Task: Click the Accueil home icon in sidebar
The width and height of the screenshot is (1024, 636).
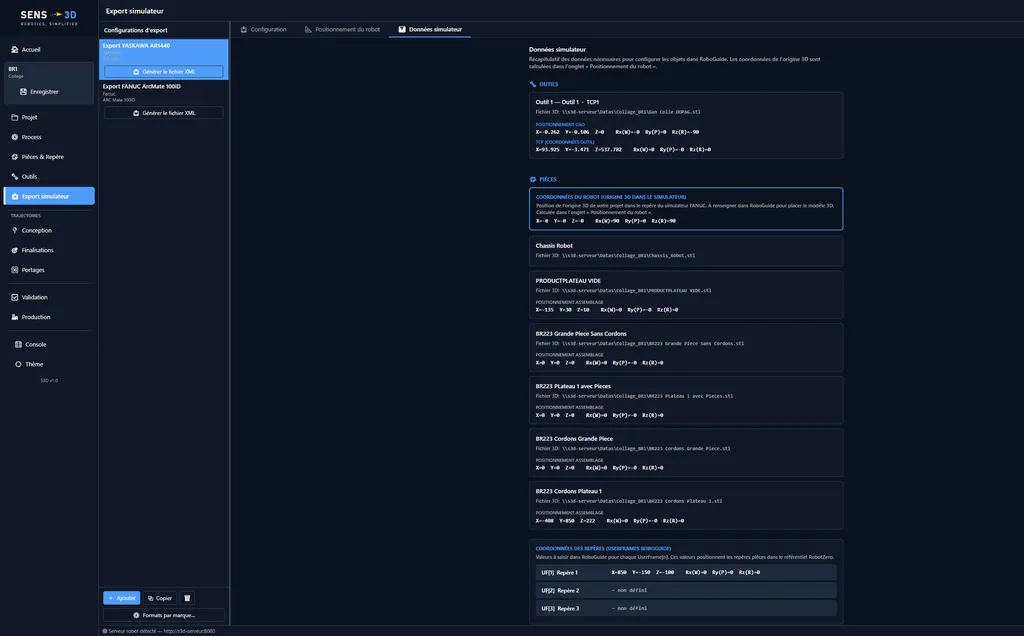Action: point(15,50)
